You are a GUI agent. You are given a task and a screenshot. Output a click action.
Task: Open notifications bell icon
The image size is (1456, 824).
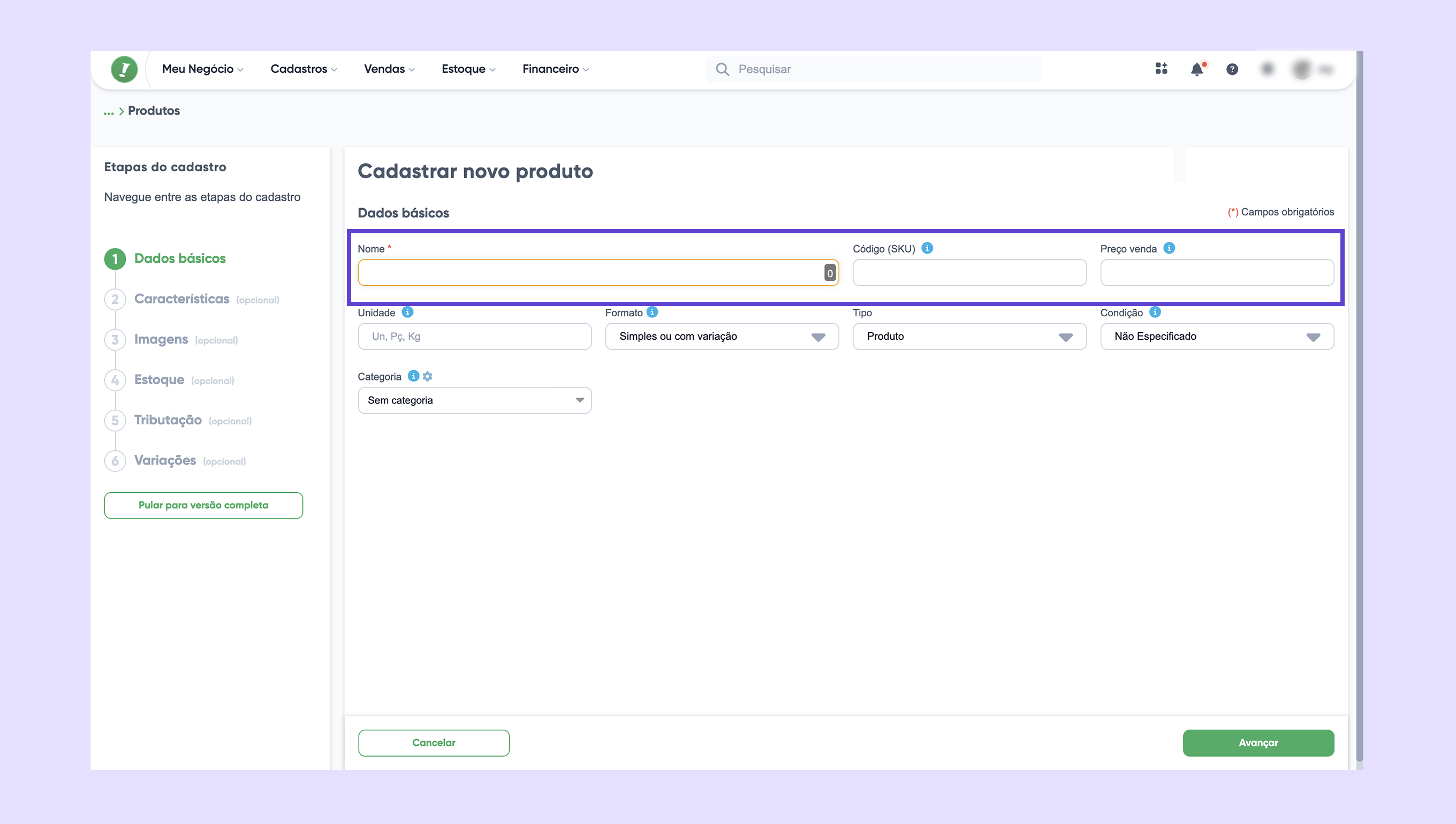[x=1196, y=69]
